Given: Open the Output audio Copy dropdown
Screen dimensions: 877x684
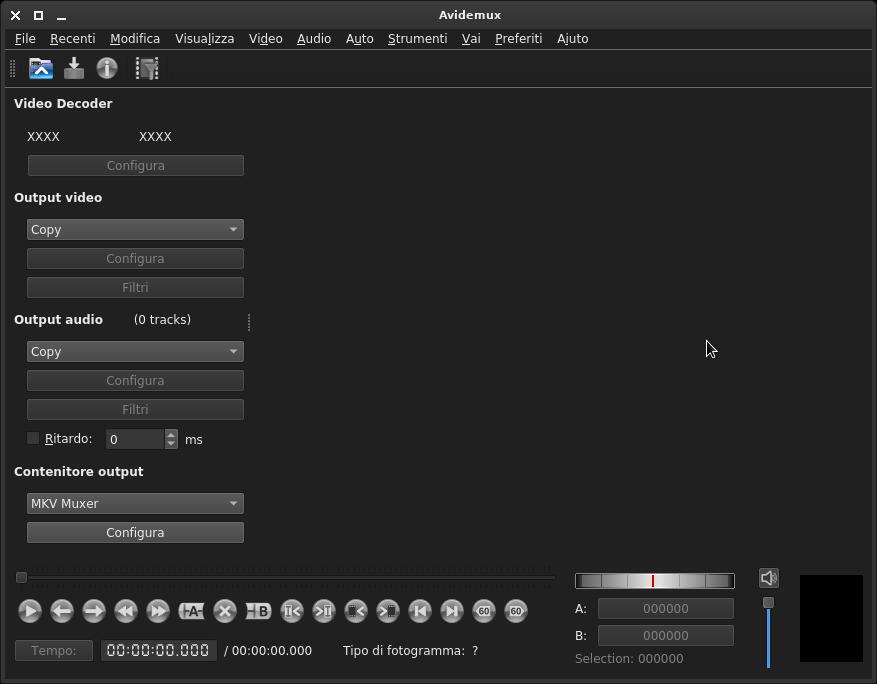Looking at the screenshot, I should pyautogui.click(x=135, y=351).
